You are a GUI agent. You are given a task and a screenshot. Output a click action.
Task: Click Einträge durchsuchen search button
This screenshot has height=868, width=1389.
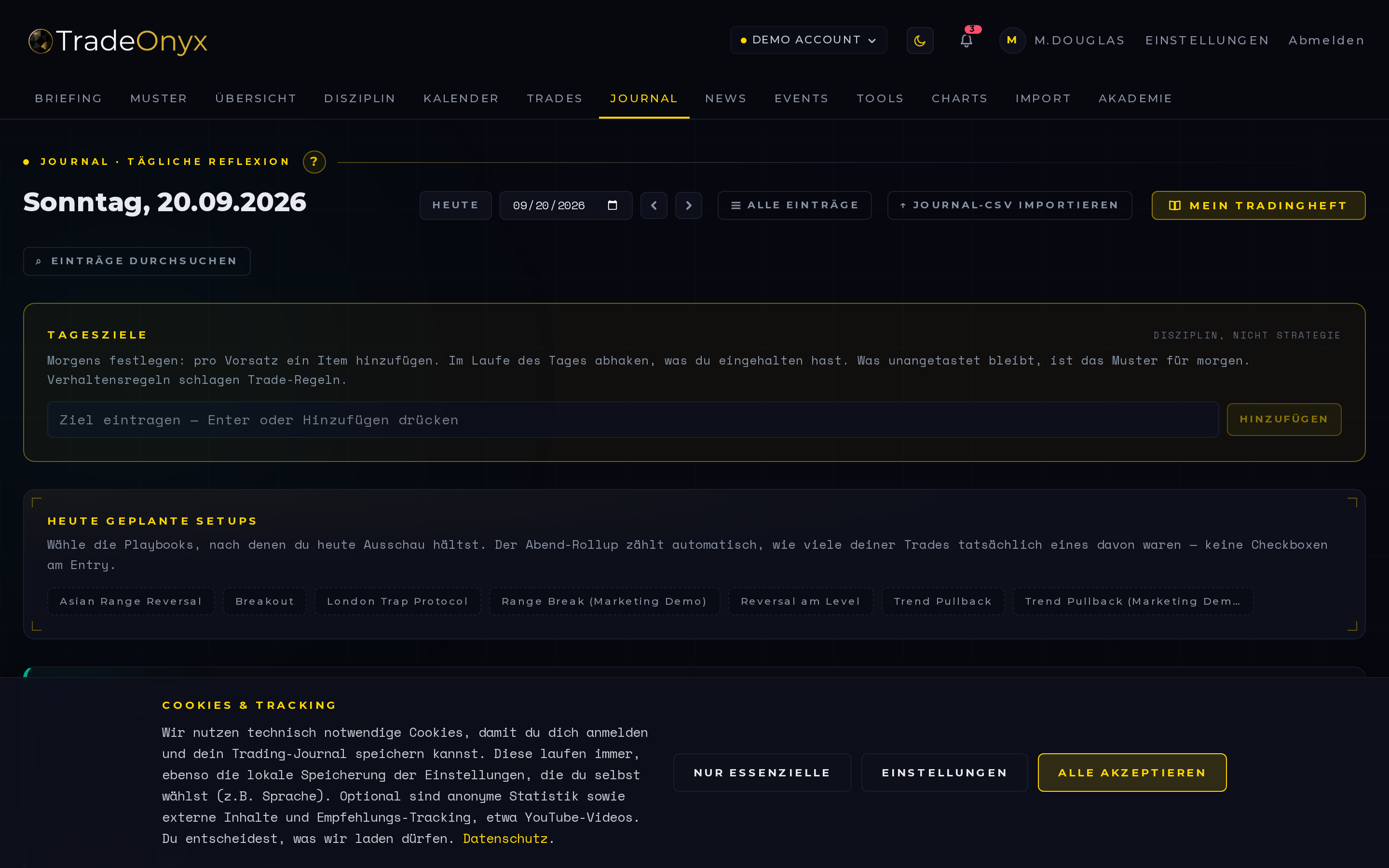[136, 261]
